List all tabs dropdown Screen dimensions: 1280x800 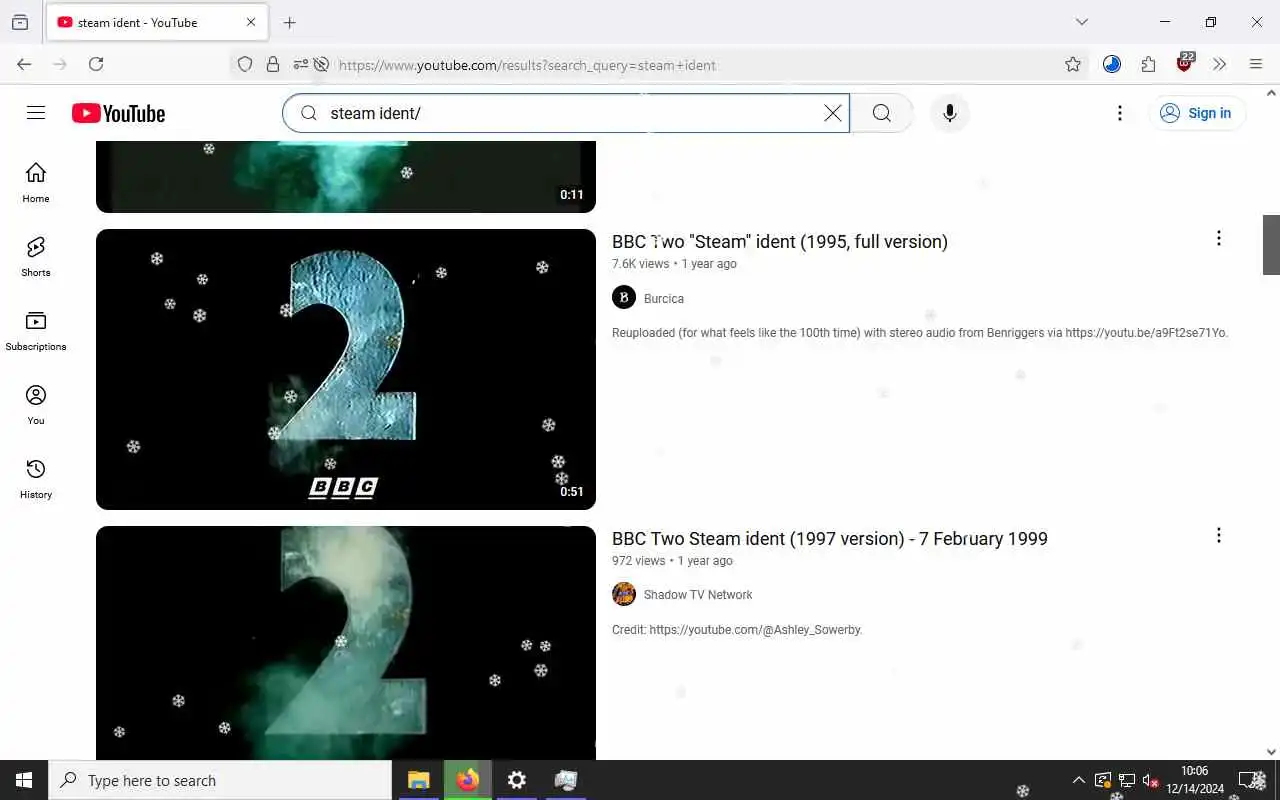1082,22
